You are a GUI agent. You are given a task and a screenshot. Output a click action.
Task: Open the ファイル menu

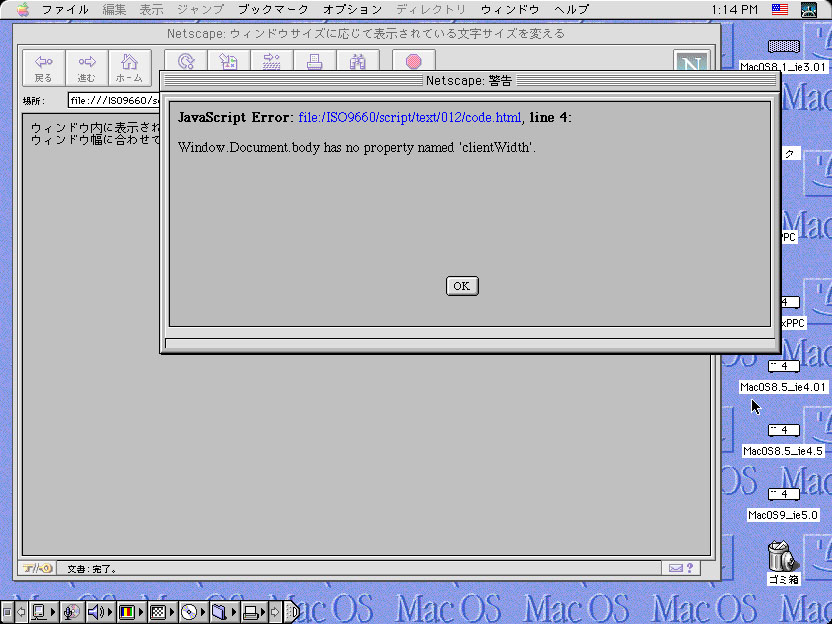pyautogui.click(x=65, y=10)
